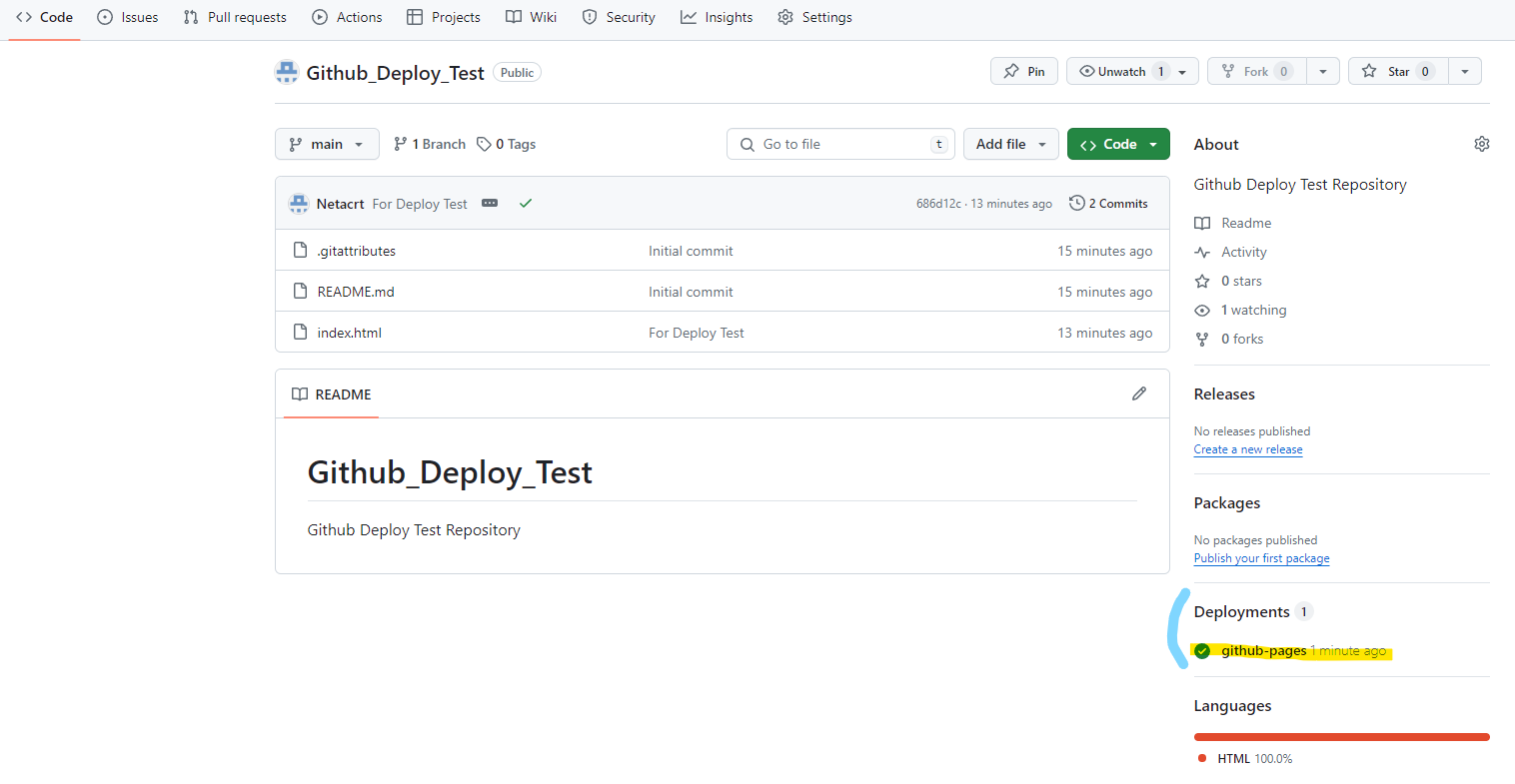This screenshot has width=1515, height=784.
Task: Pin this repository
Action: coord(1023,71)
